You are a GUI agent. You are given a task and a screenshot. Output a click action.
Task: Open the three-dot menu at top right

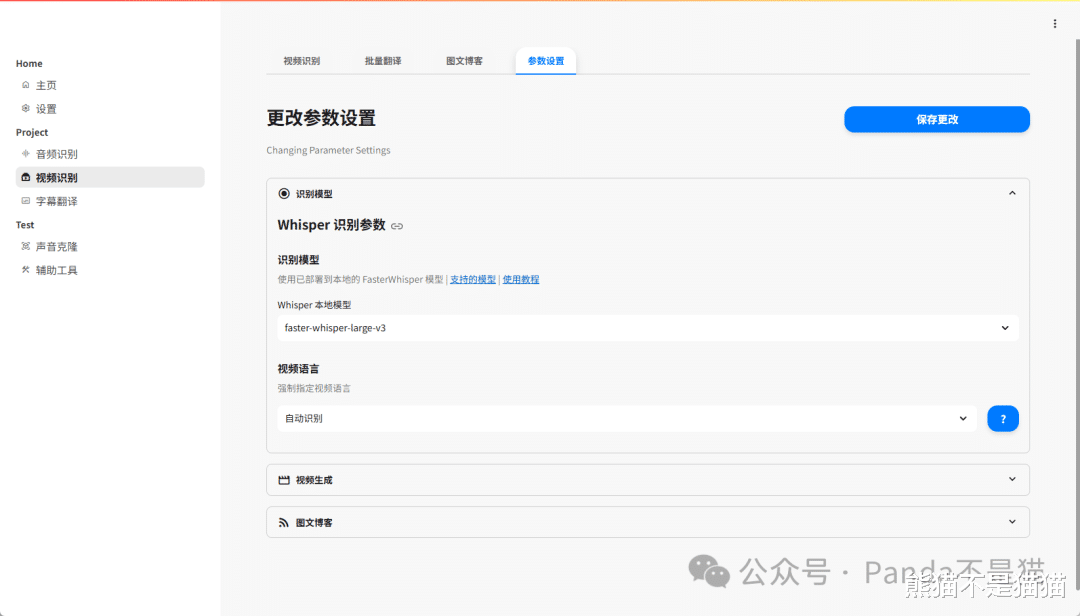click(x=1055, y=24)
